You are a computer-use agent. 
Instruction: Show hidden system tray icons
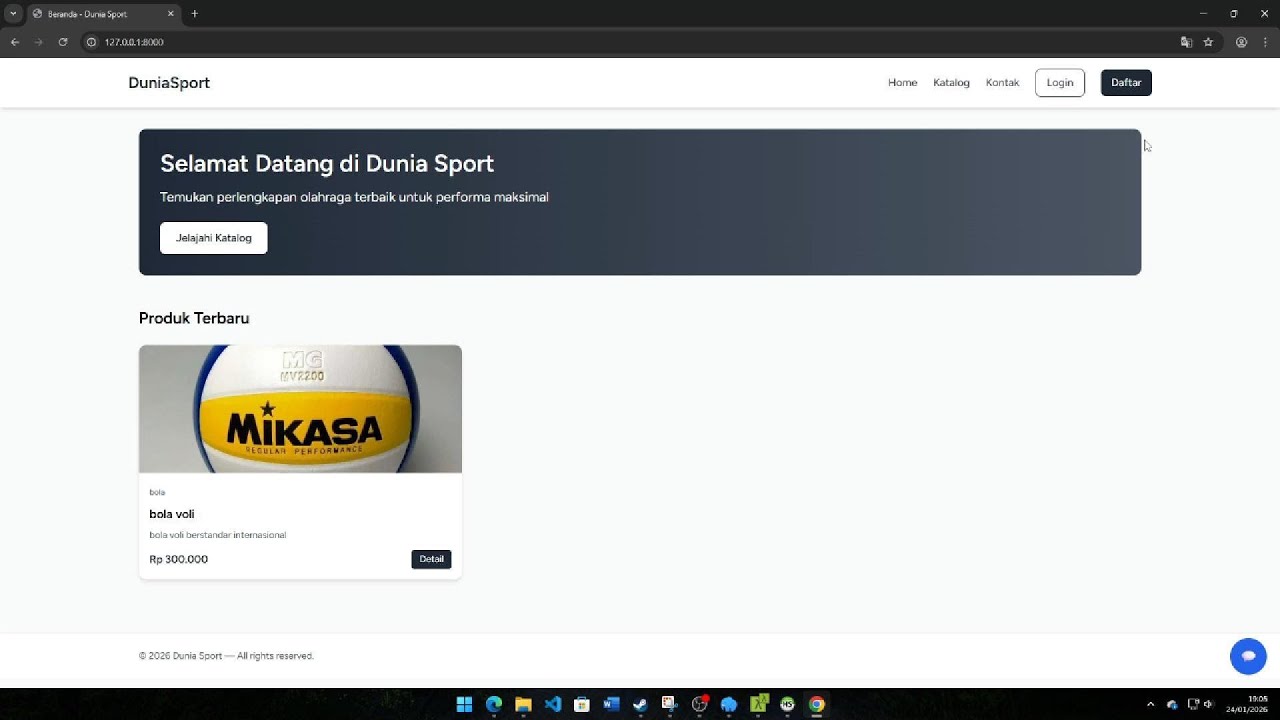coord(1150,704)
